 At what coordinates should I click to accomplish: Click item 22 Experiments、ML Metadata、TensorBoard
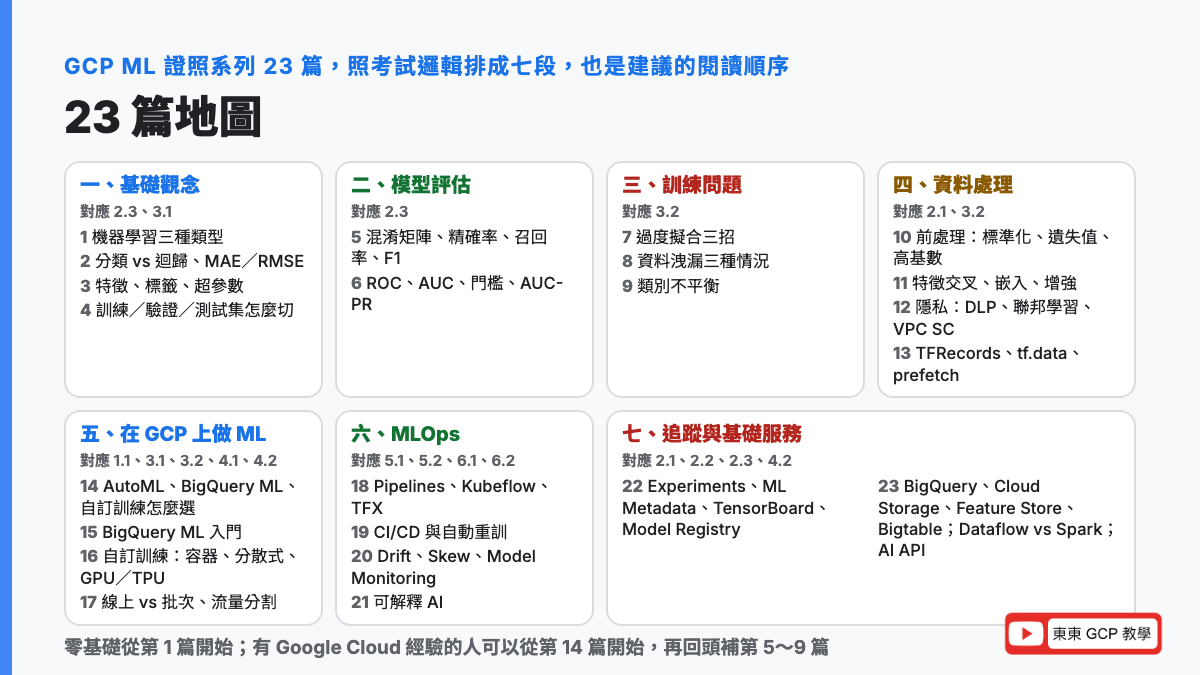[725, 508]
